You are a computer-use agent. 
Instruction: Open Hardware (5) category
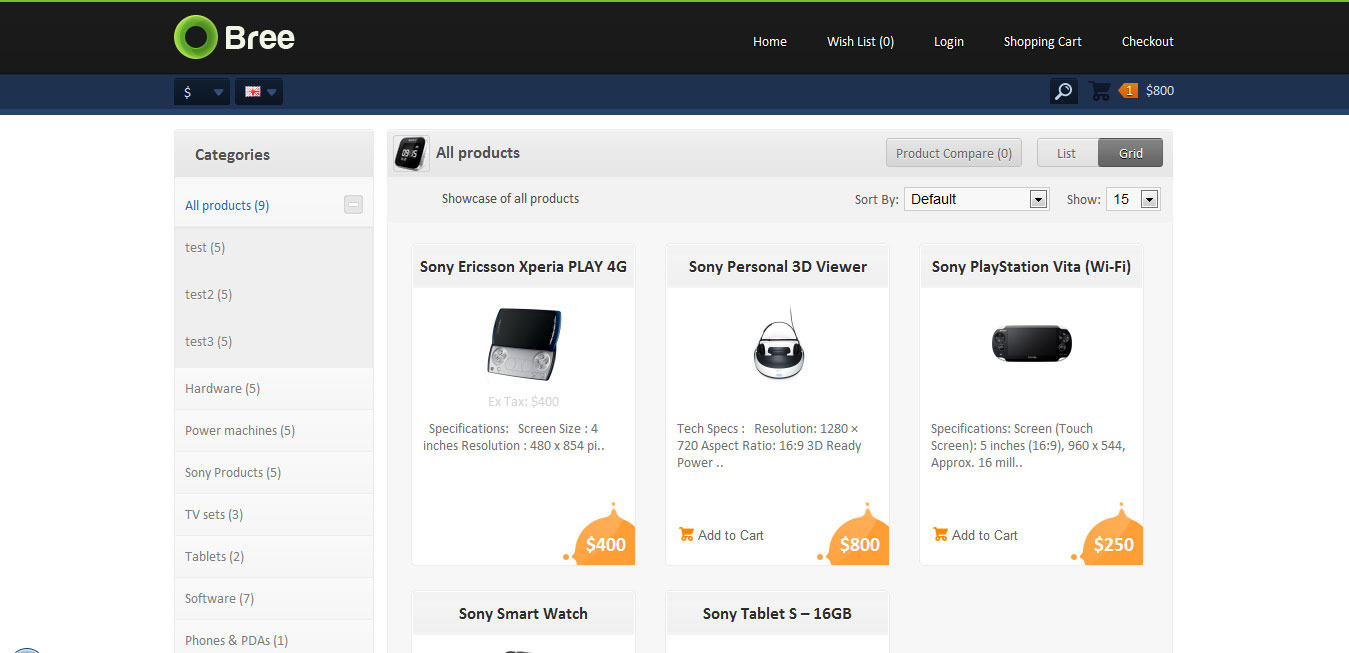tap(222, 388)
